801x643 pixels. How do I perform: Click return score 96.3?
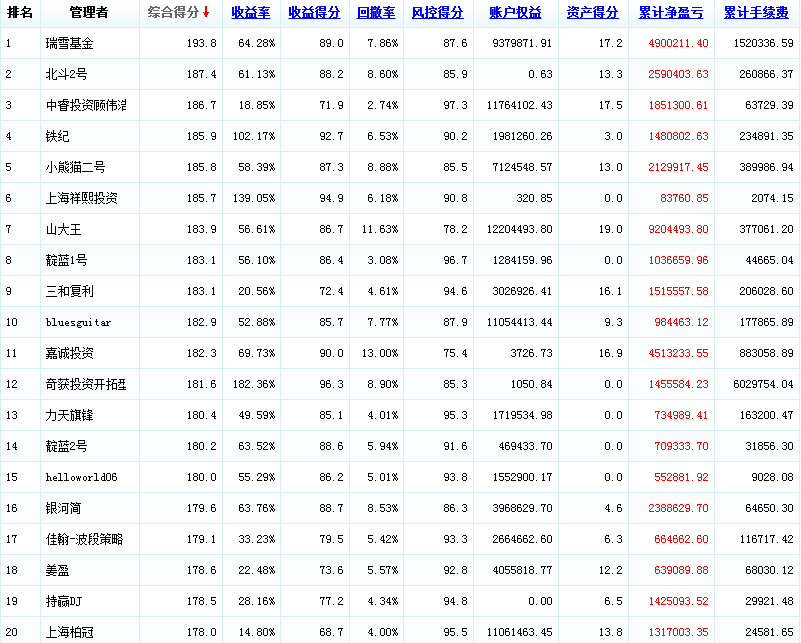point(331,384)
